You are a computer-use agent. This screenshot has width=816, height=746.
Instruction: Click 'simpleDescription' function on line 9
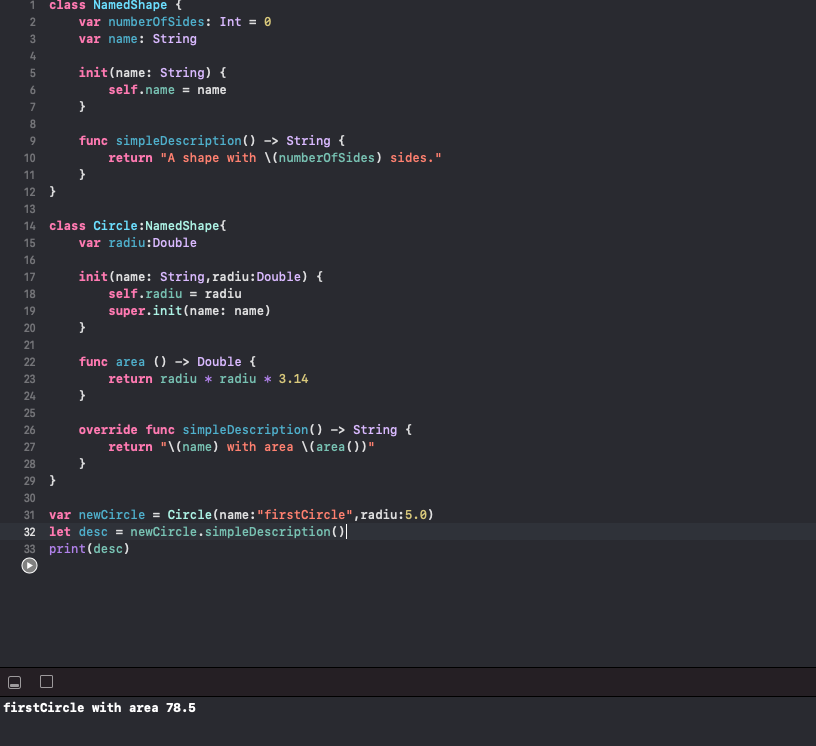(178, 141)
